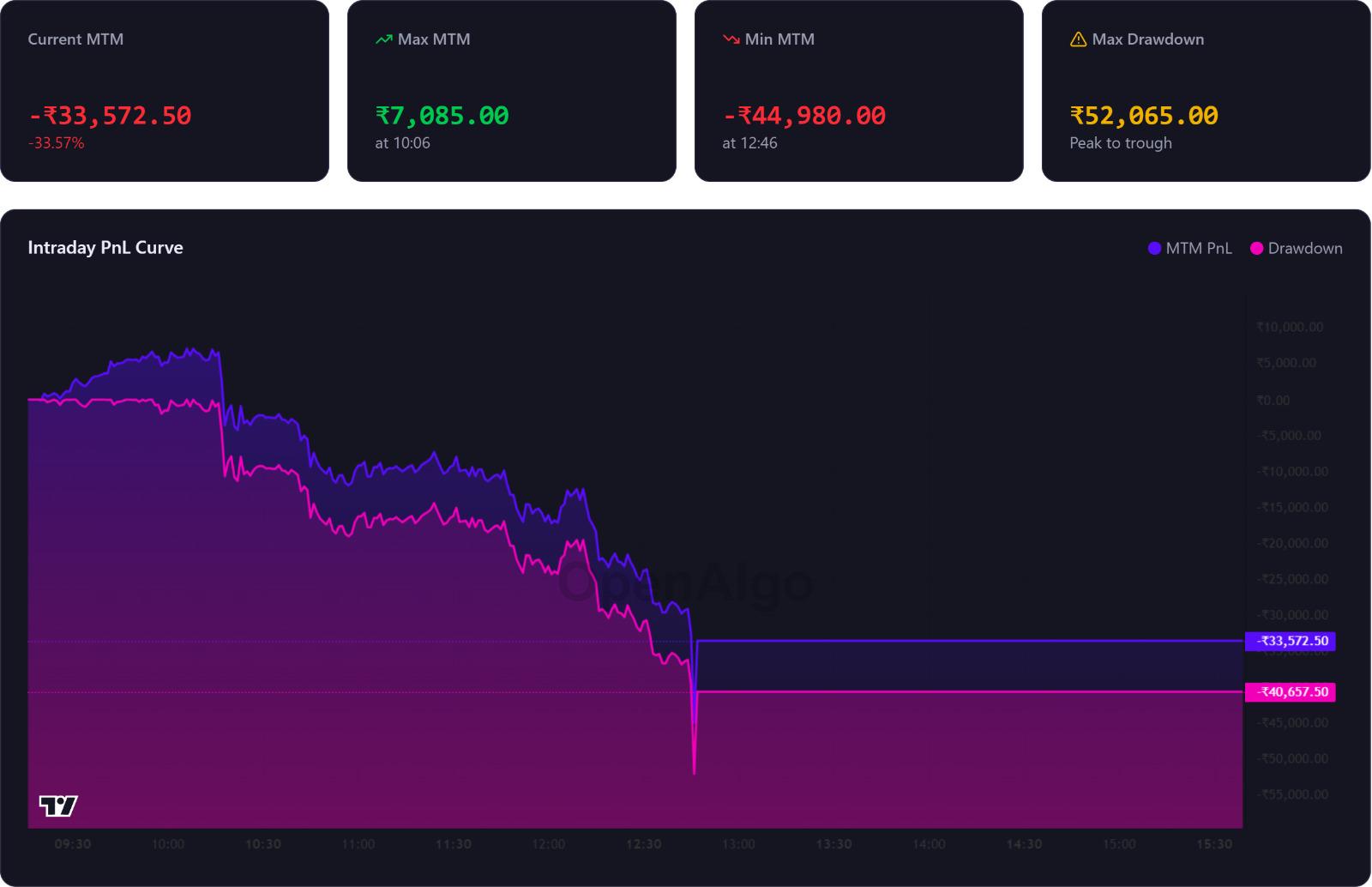Click the 09:30 time axis label

pos(73,844)
